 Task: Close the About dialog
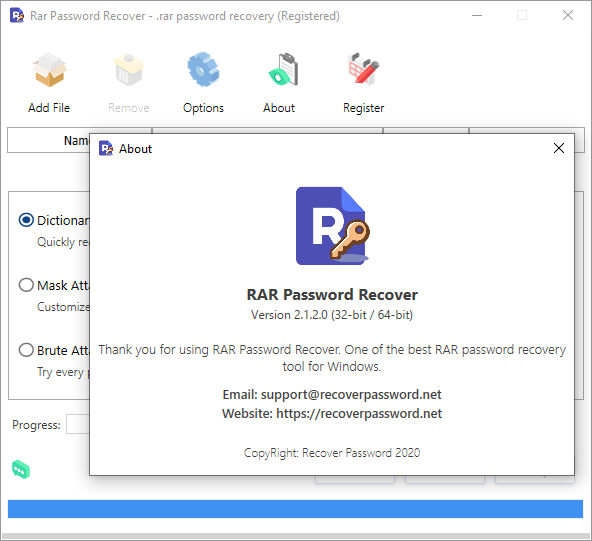[x=559, y=148]
